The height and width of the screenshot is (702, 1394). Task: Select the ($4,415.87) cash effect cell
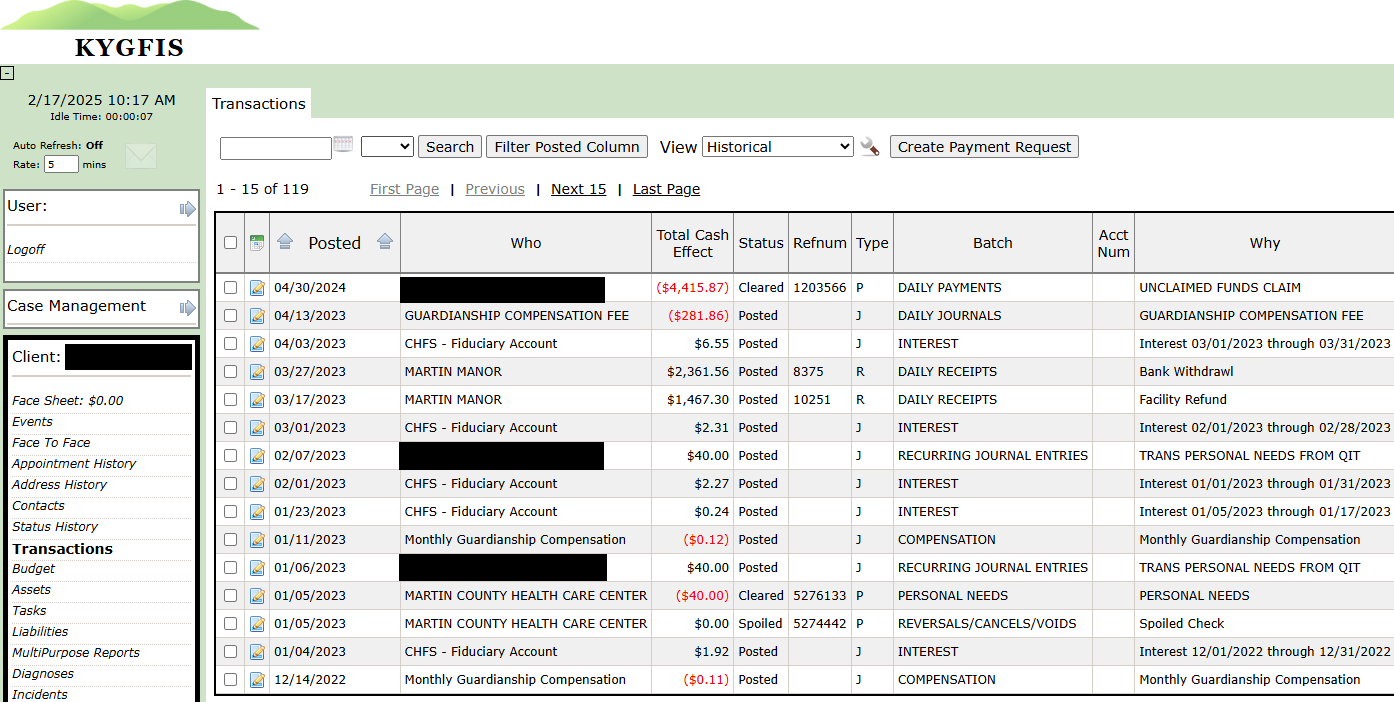click(x=692, y=288)
